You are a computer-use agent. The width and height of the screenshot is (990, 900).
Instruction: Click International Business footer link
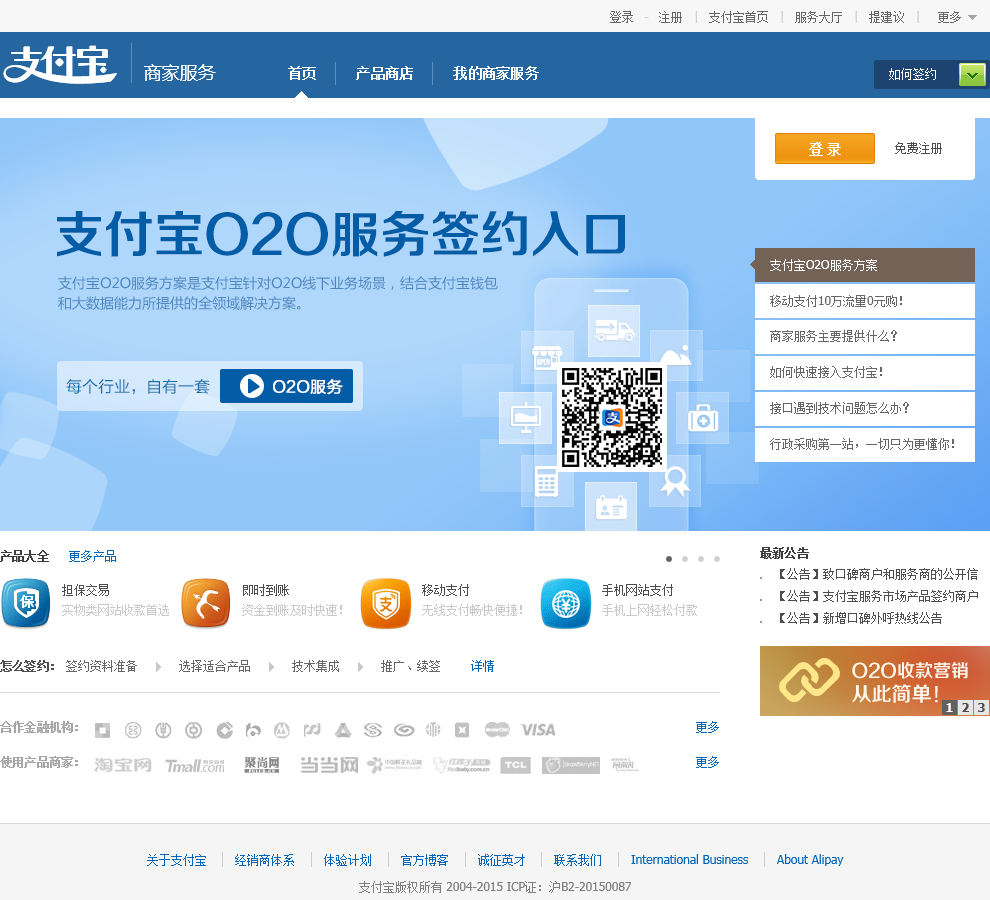pos(689,860)
